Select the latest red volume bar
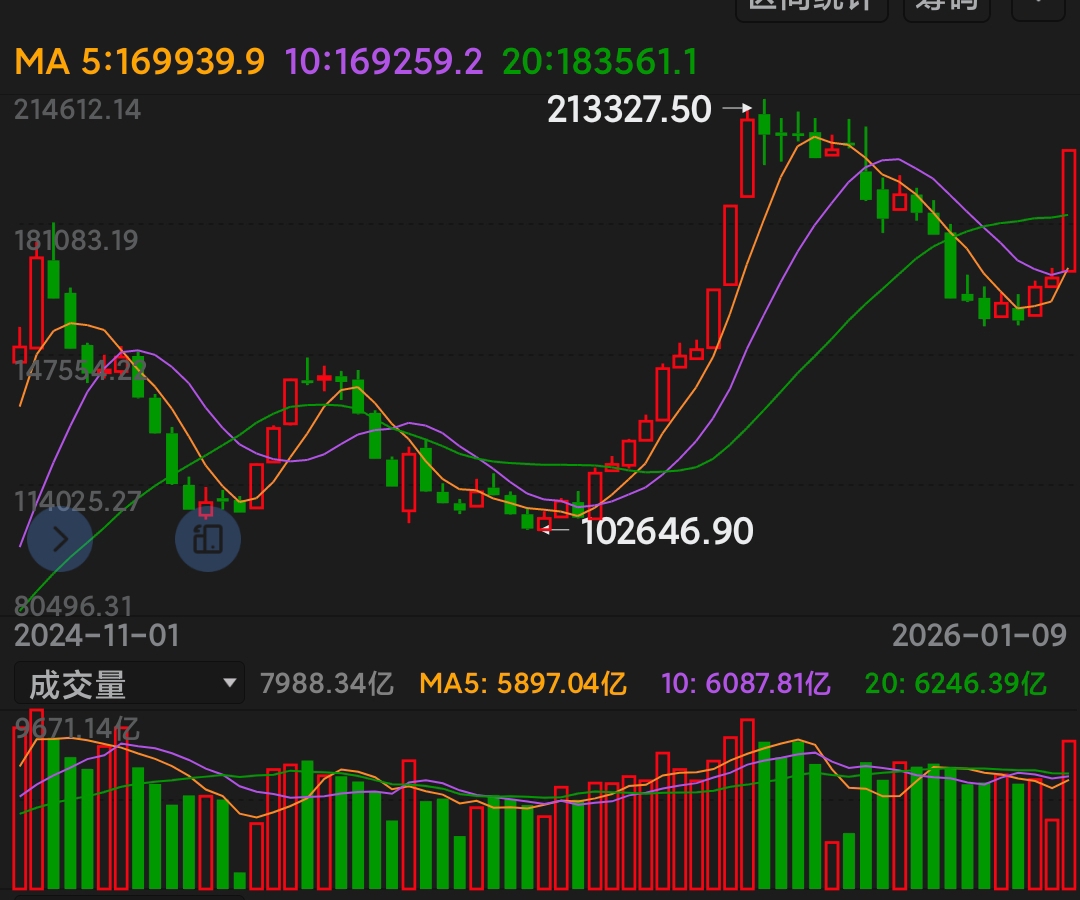 pos(1069,815)
